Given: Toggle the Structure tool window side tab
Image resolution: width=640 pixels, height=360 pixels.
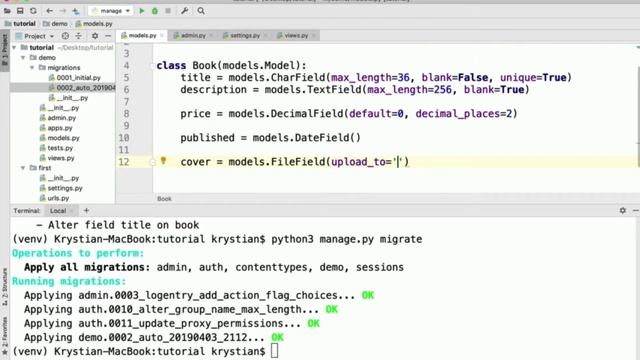Looking at the screenshot, I should click(4, 287).
